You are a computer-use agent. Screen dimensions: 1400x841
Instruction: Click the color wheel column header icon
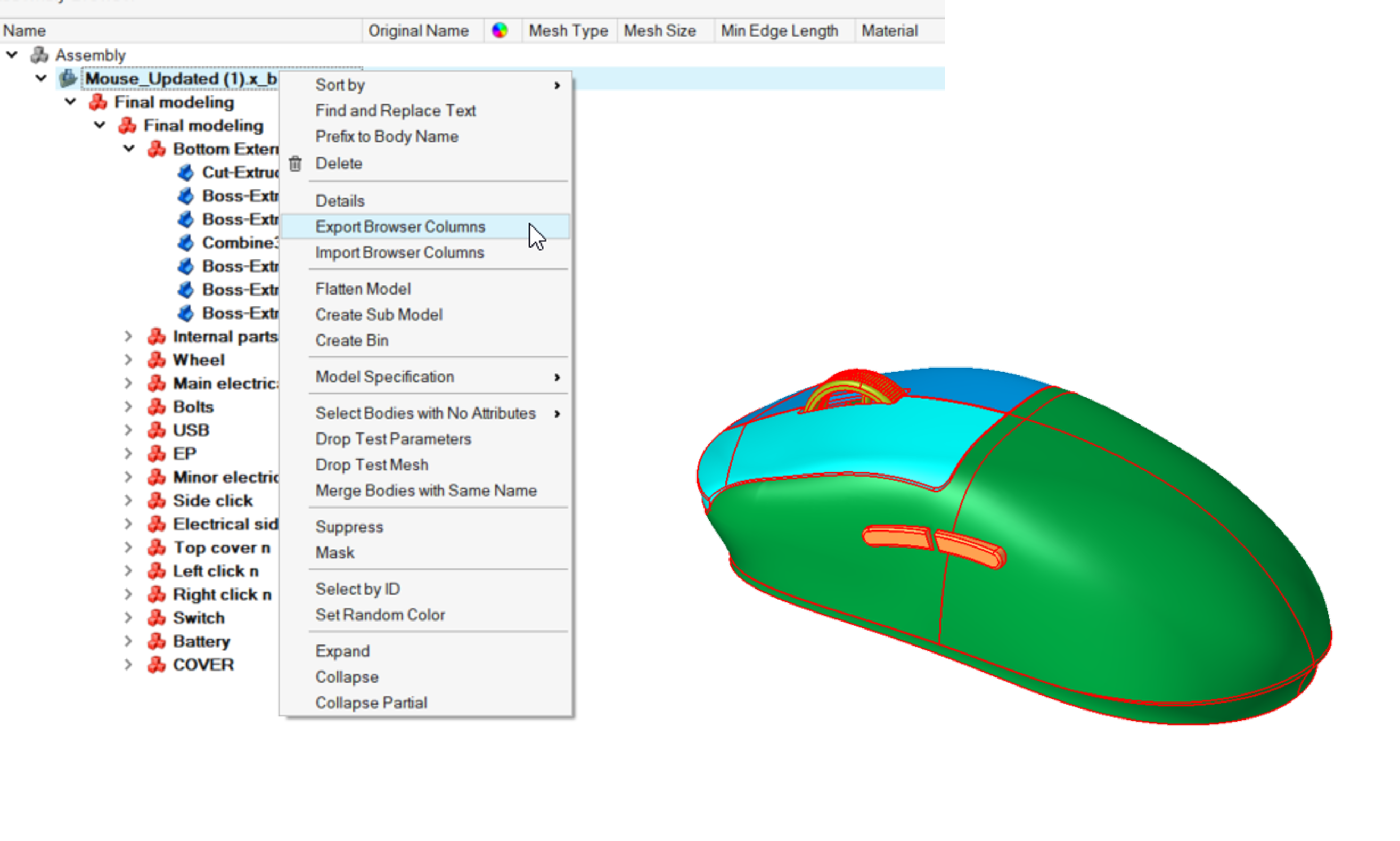click(x=499, y=30)
